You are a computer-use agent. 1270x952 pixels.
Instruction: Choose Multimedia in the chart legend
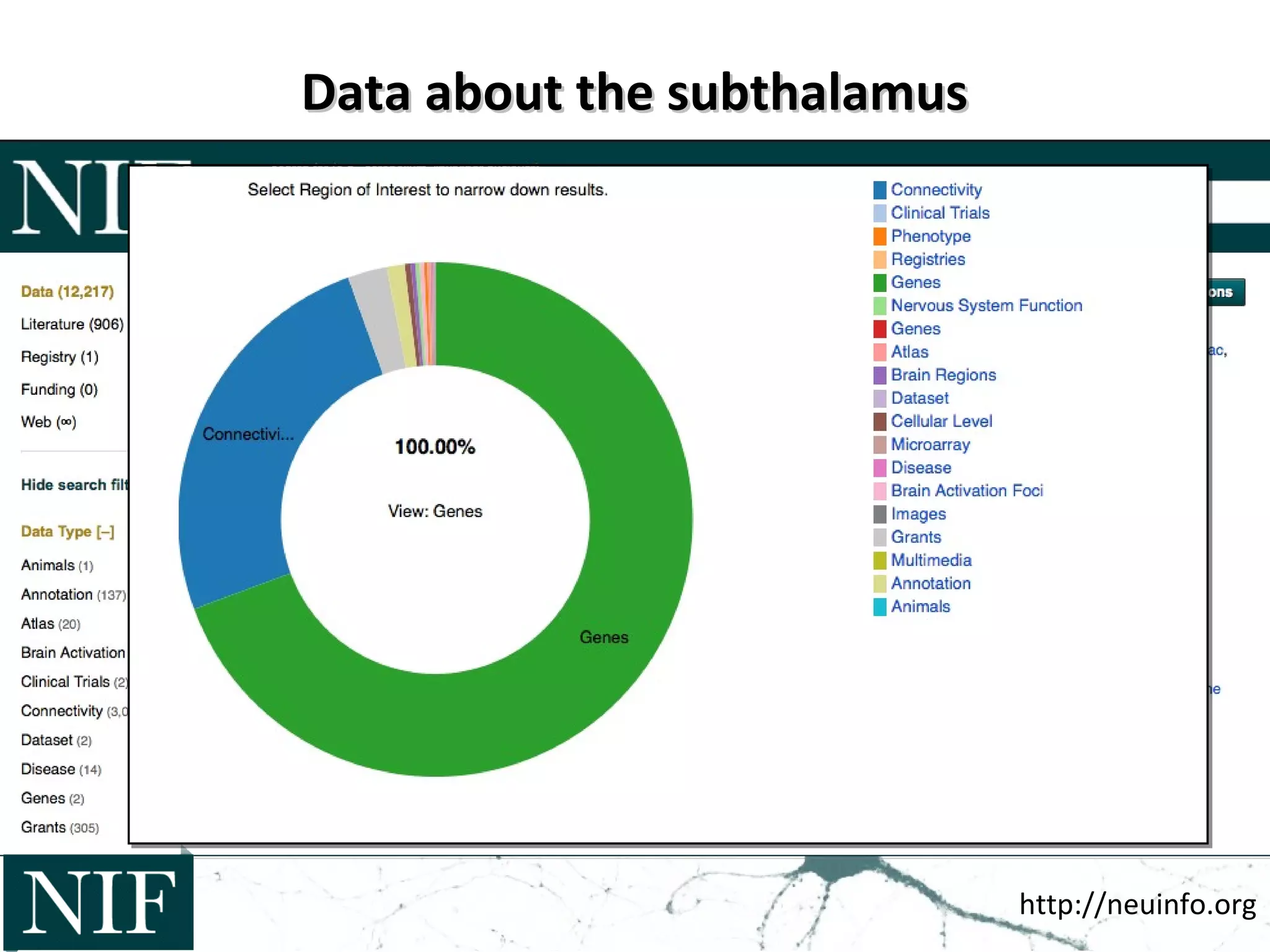(931, 560)
